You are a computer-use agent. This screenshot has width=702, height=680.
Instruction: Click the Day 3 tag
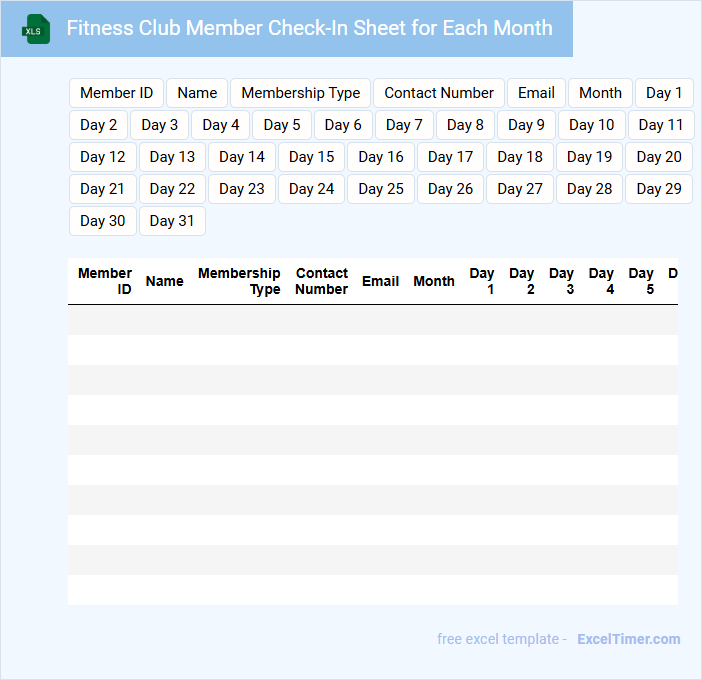coord(159,125)
